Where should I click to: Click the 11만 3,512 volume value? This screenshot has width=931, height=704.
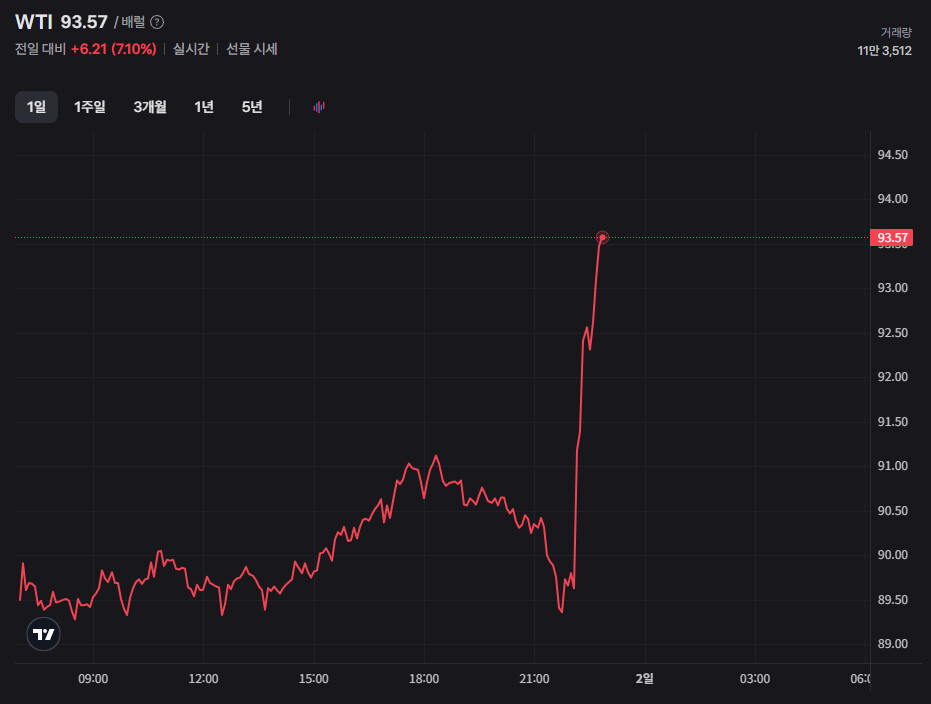884,51
